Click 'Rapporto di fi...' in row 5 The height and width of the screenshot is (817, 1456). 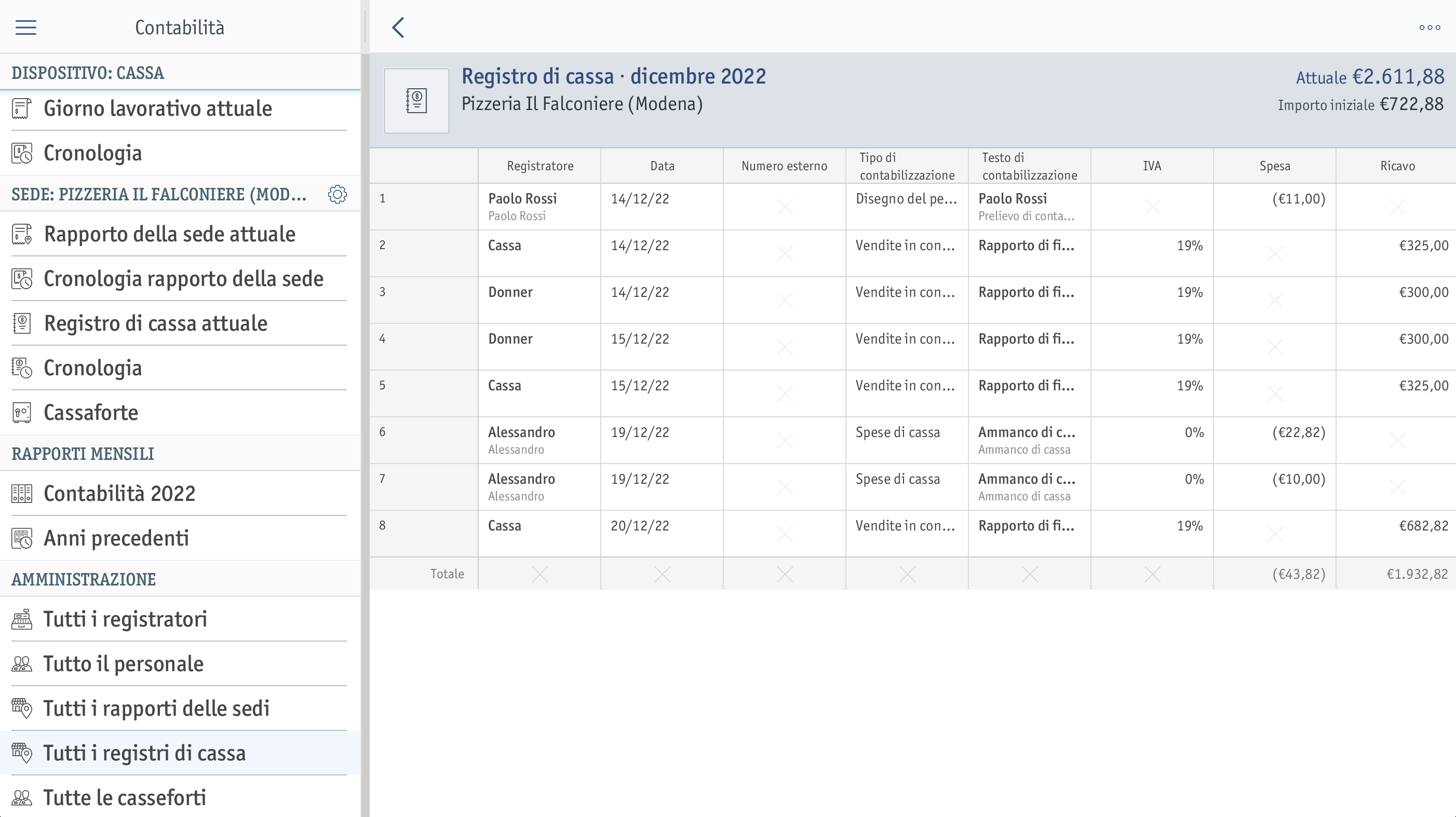tap(1026, 386)
